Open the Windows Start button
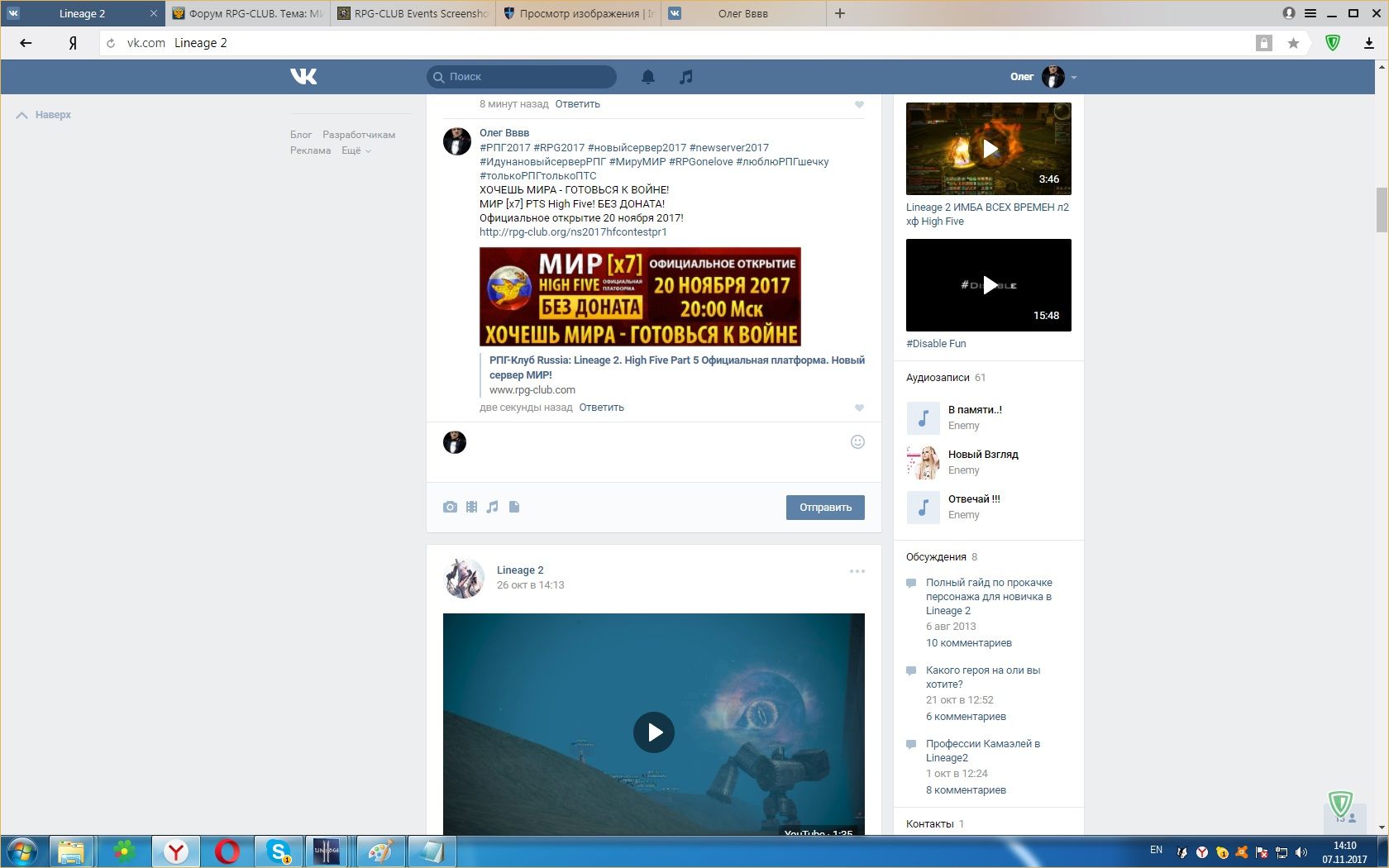The width and height of the screenshot is (1389, 868). 22,851
